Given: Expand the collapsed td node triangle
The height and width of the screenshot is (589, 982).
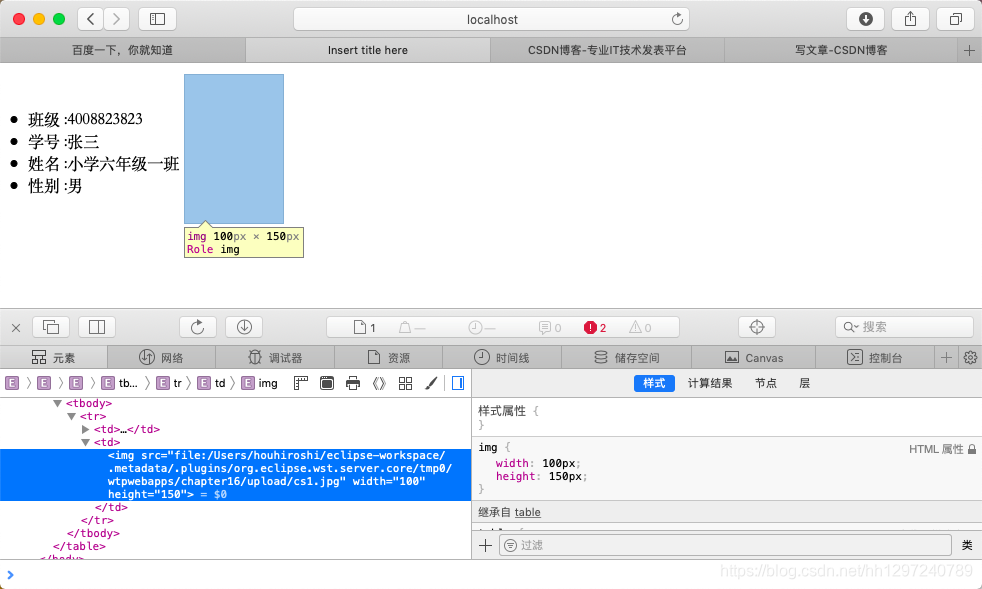Looking at the screenshot, I should click(x=86, y=429).
